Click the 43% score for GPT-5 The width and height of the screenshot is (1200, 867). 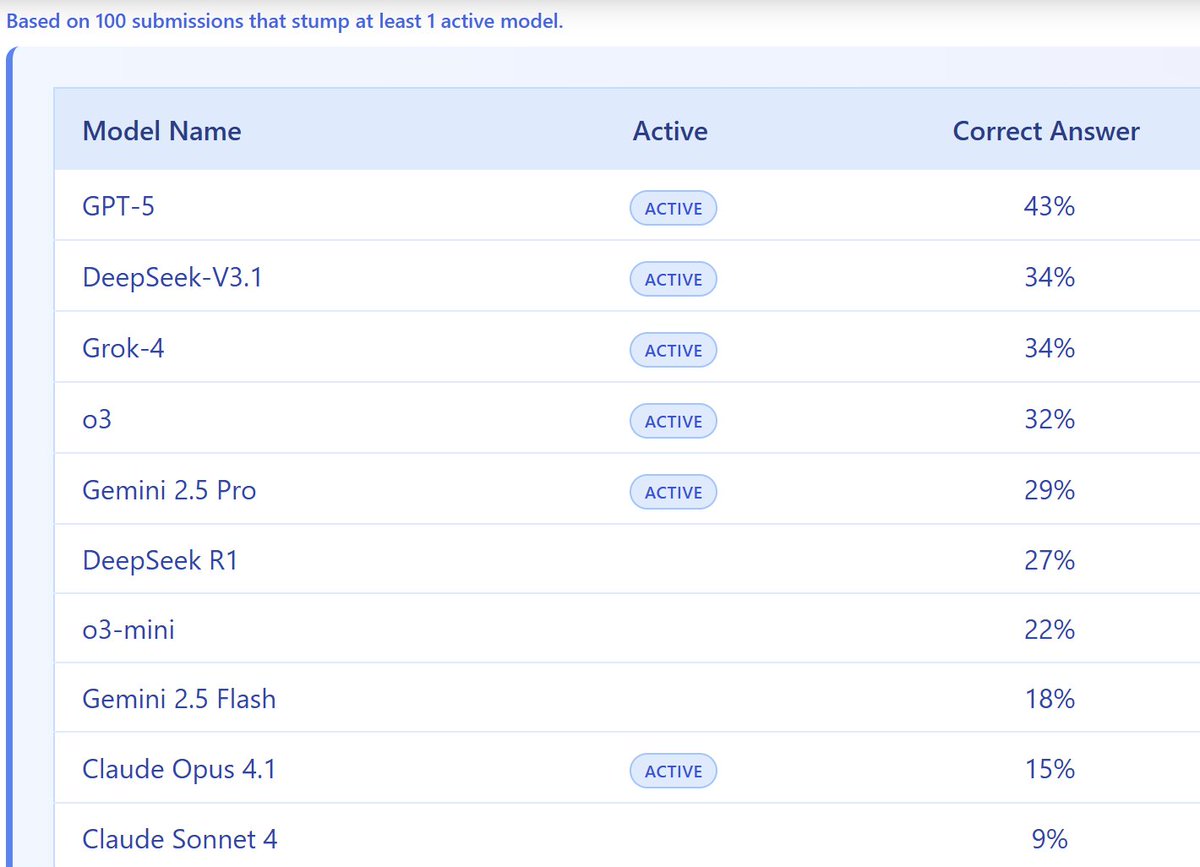pyautogui.click(x=1049, y=208)
